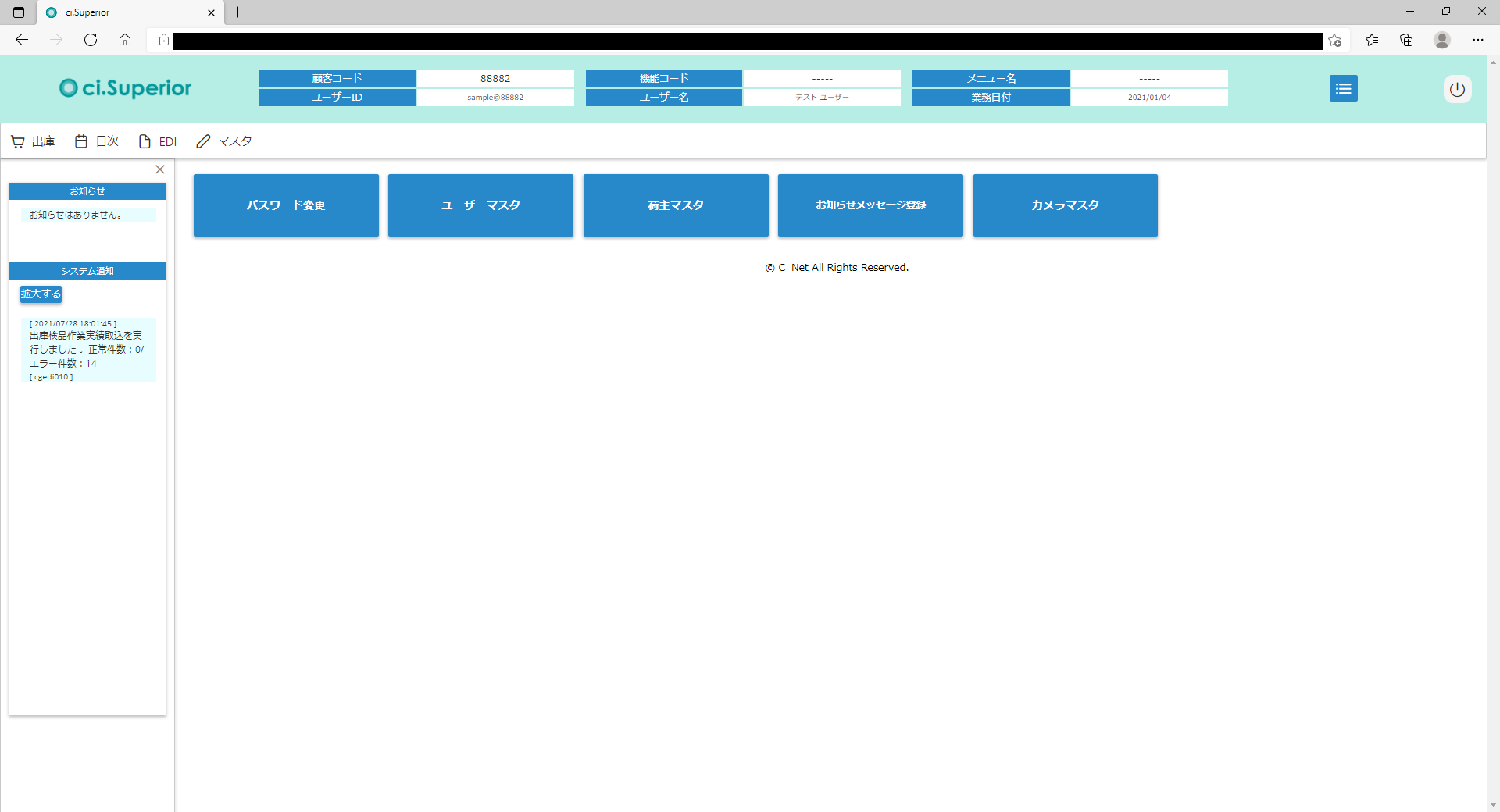Go back in browser
Viewport: 1500px width, 812px height.
(22, 40)
